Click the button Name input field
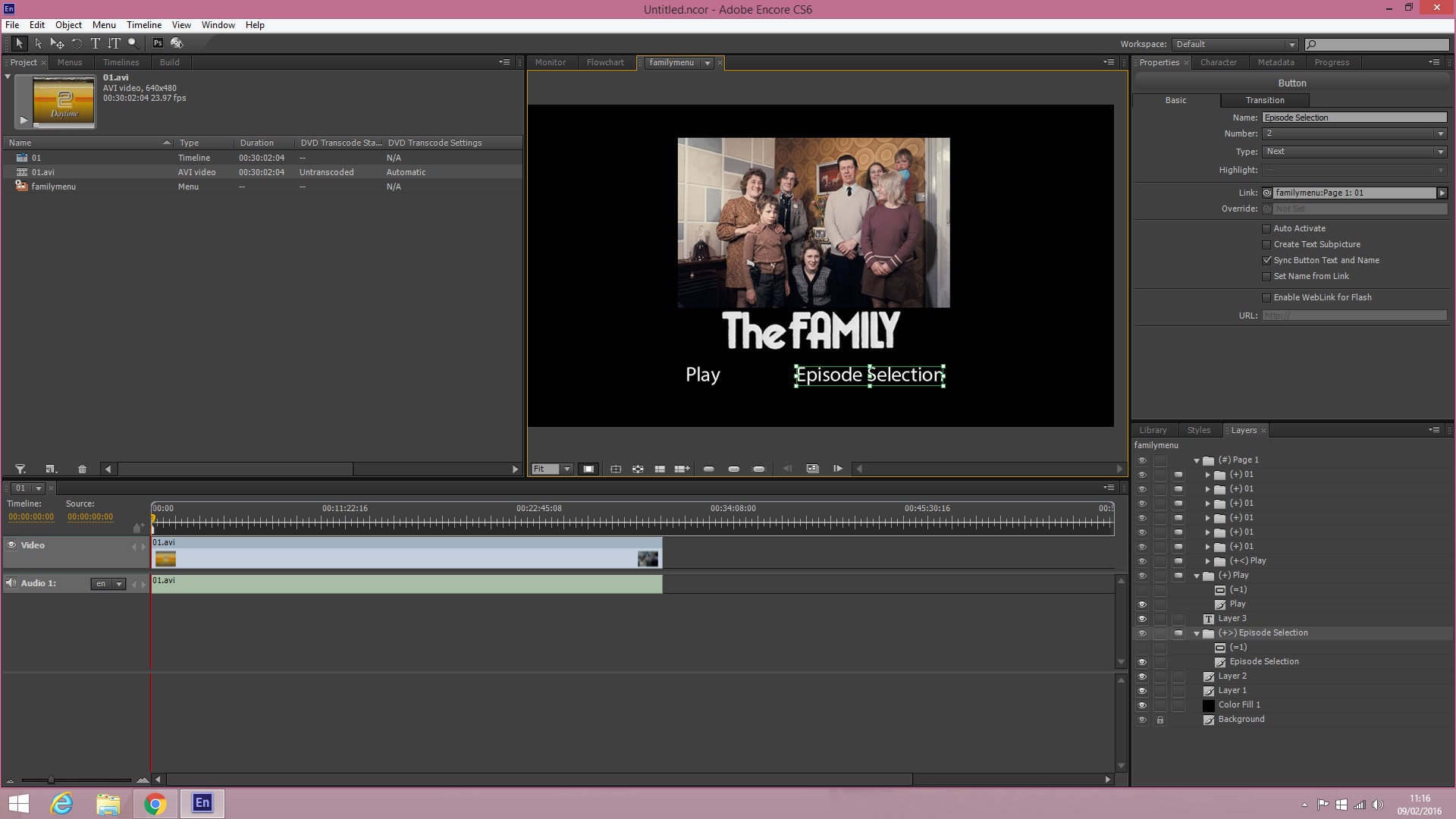 click(x=1354, y=118)
